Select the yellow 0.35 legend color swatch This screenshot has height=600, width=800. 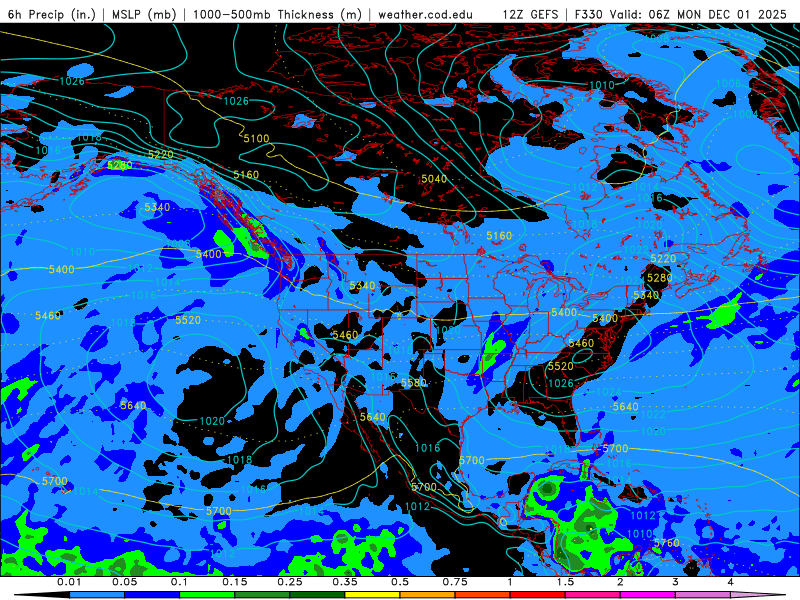tap(372, 595)
